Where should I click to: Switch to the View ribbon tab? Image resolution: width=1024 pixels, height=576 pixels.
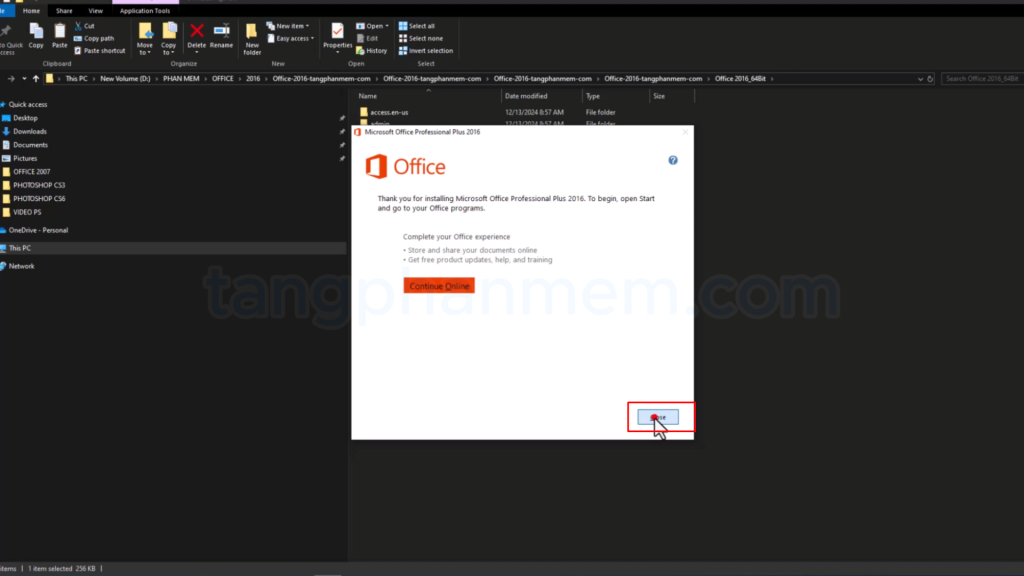(x=95, y=10)
